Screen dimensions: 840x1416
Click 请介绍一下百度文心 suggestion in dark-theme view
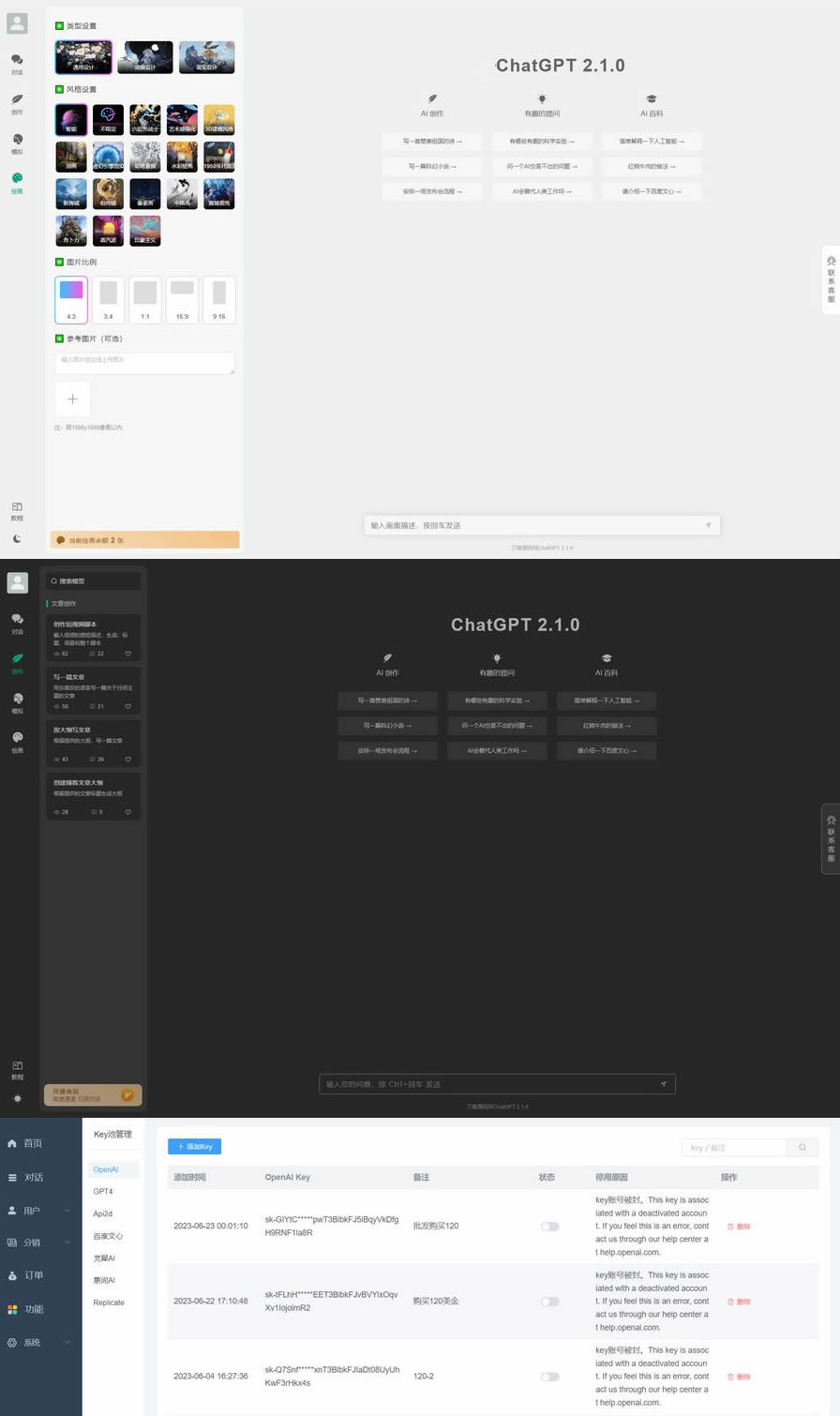pos(607,751)
